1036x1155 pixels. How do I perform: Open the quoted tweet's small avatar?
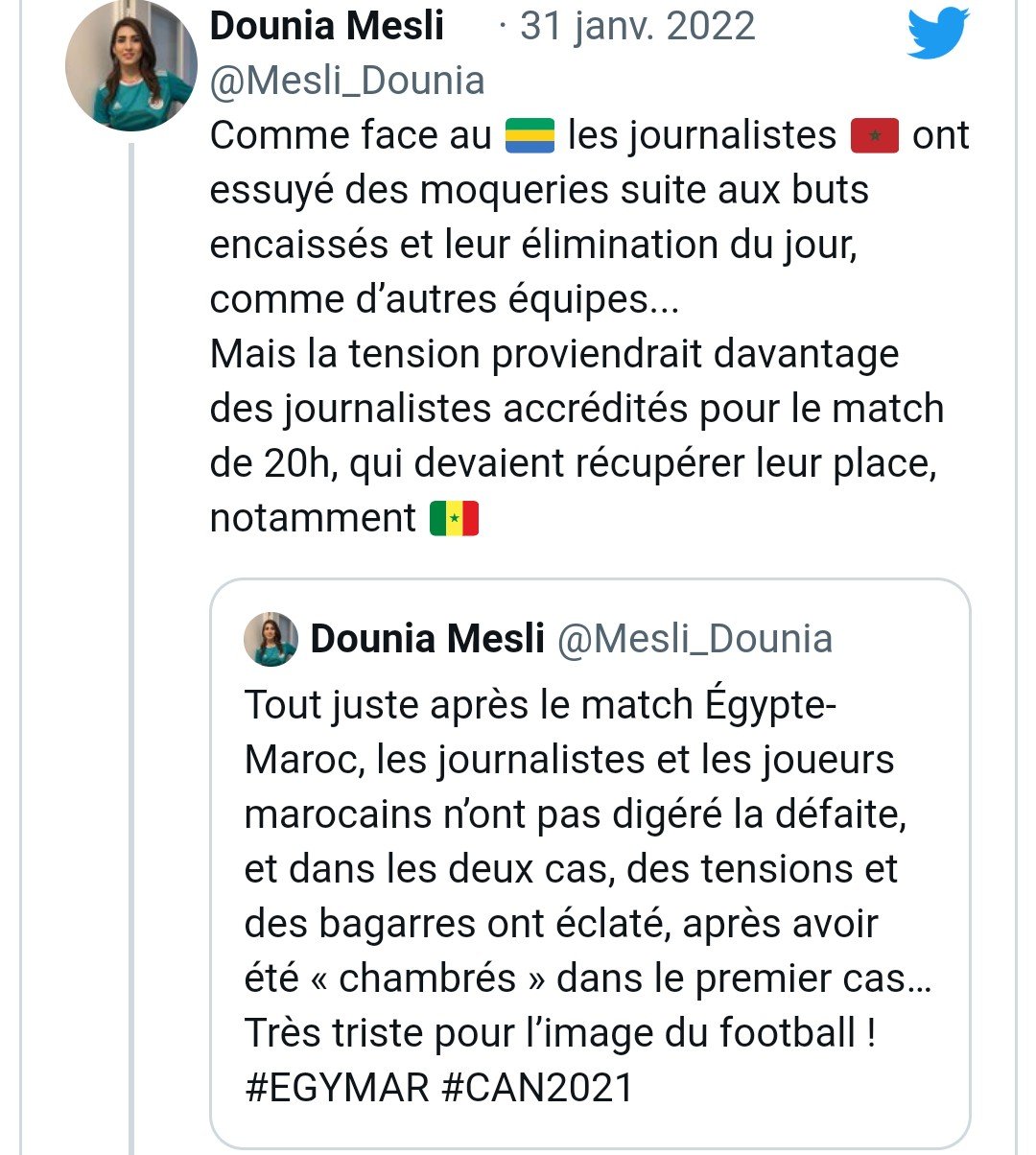pos(270,639)
